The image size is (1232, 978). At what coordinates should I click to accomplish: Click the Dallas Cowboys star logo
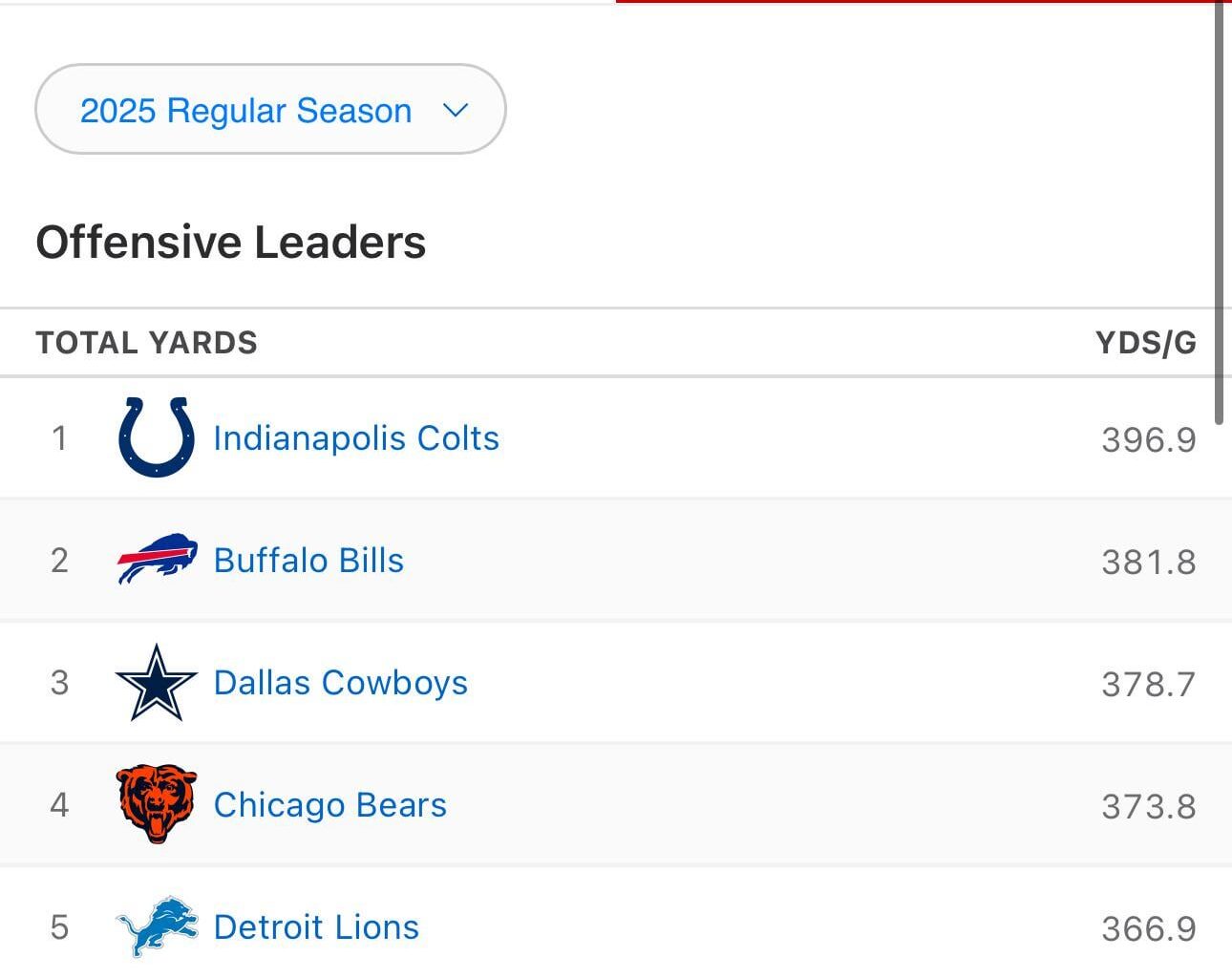coord(156,682)
